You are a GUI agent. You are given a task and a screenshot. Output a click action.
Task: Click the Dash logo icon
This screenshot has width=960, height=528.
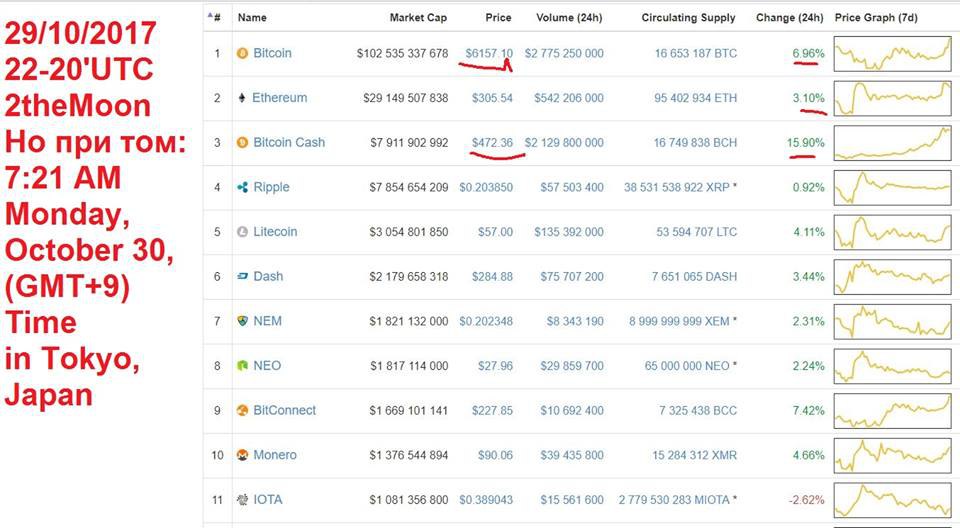click(x=242, y=277)
